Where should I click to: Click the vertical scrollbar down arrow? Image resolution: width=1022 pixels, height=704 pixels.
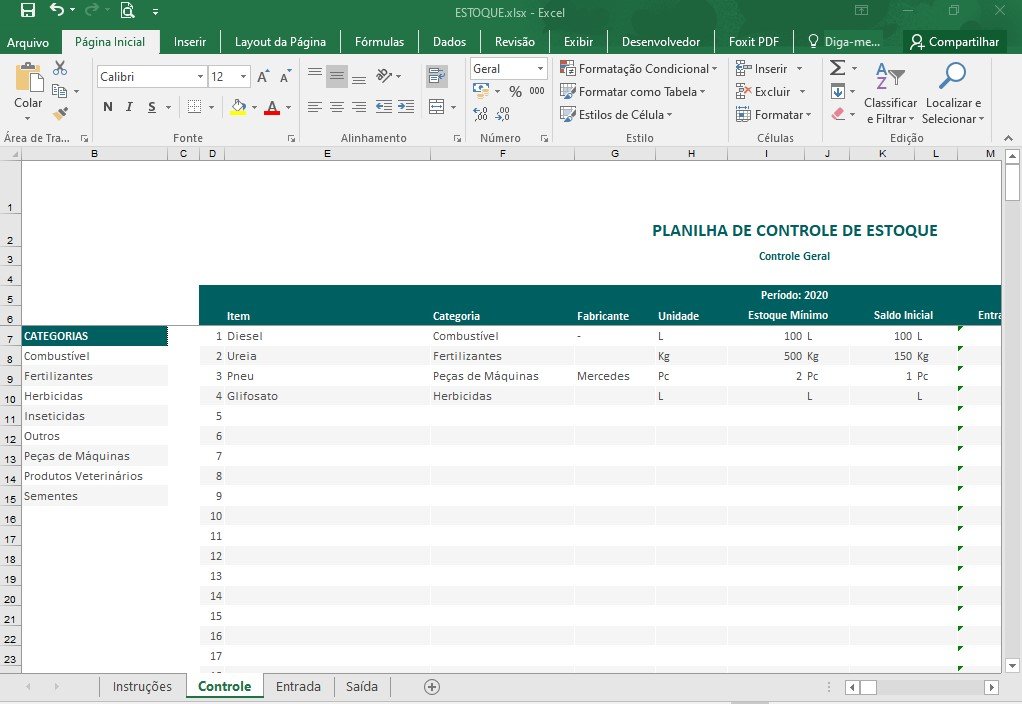coord(1012,666)
